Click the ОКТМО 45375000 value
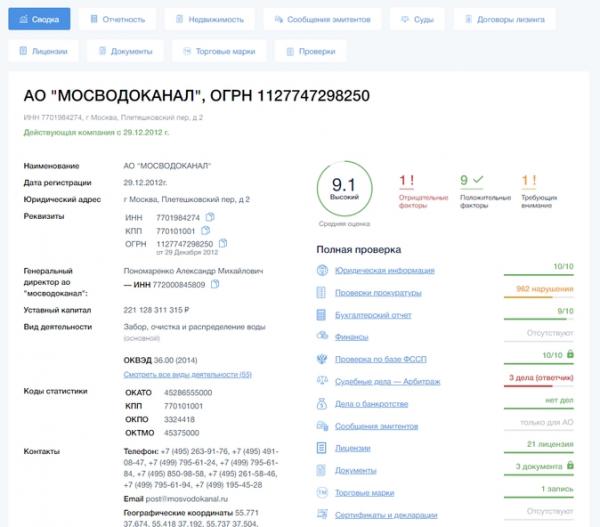Screen dimensions: 600x527 pos(181,432)
